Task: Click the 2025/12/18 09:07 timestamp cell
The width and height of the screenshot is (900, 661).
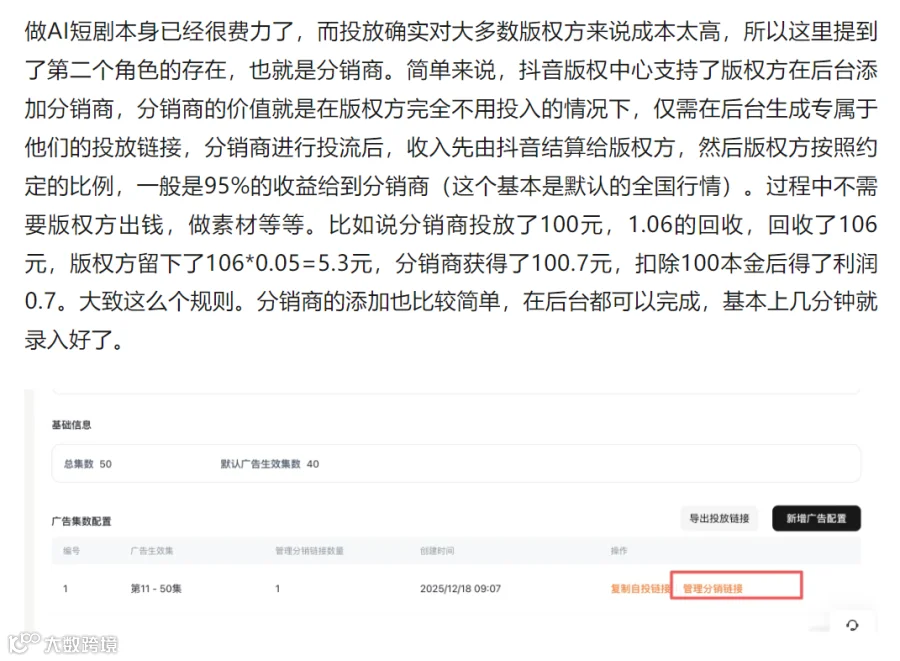Action: click(x=460, y=588)
